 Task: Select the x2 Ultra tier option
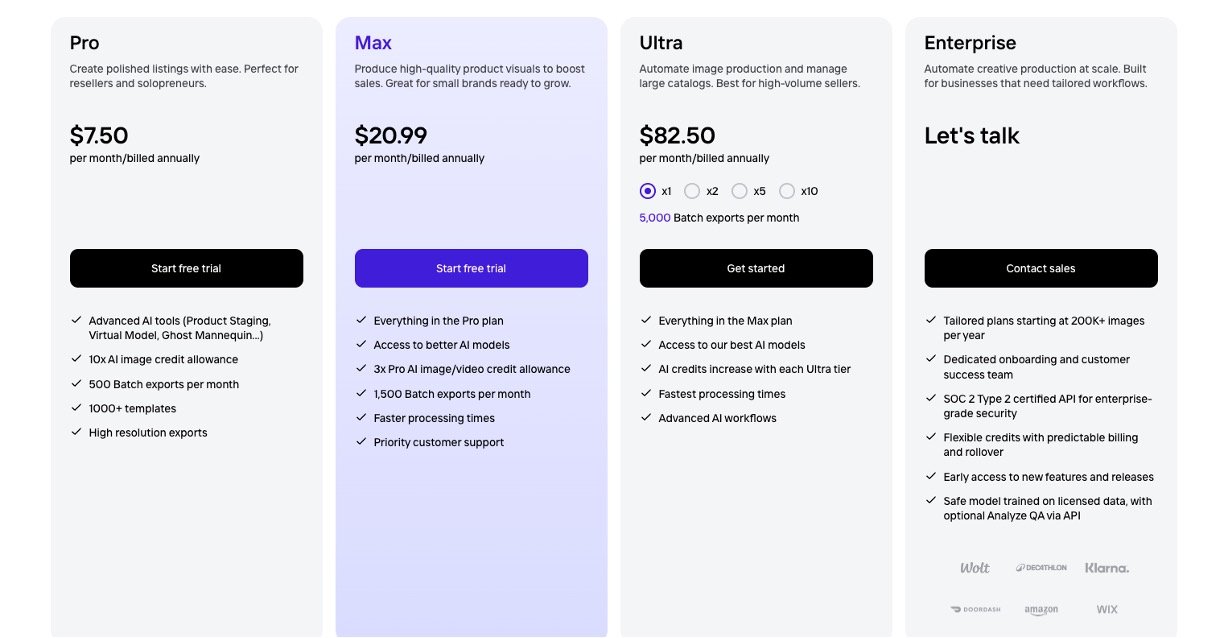pyautogui.click(x=692, y=191)
